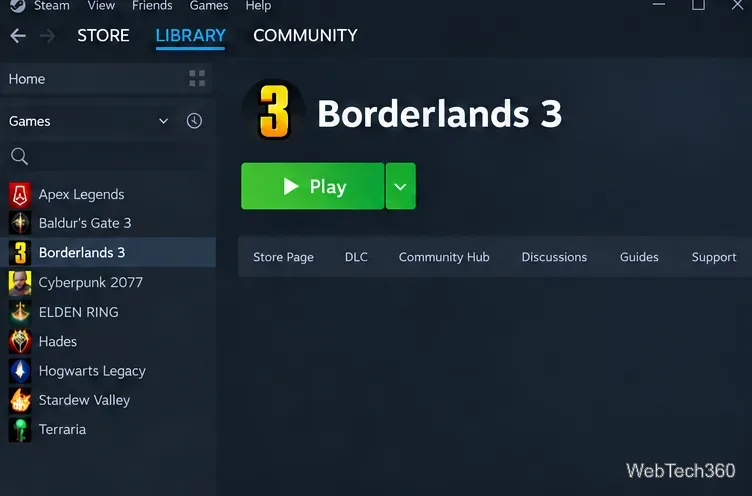Launch Borderlands 3 with the Play button
752x496 pixels.
313,186
